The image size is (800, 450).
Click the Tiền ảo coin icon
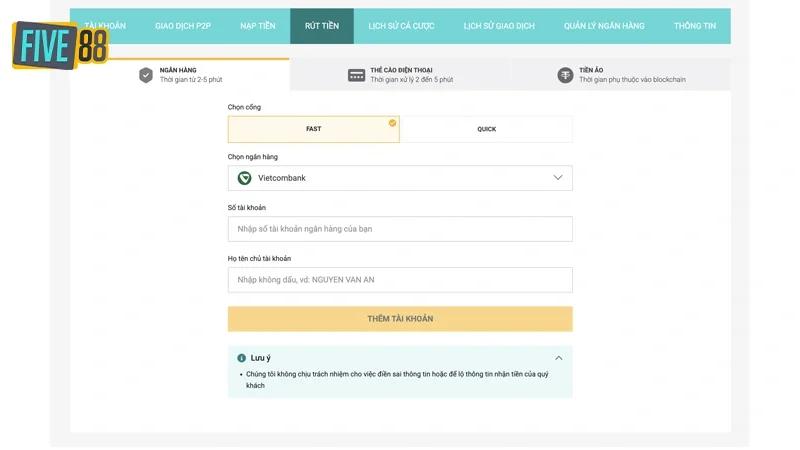tap(565, 75)
